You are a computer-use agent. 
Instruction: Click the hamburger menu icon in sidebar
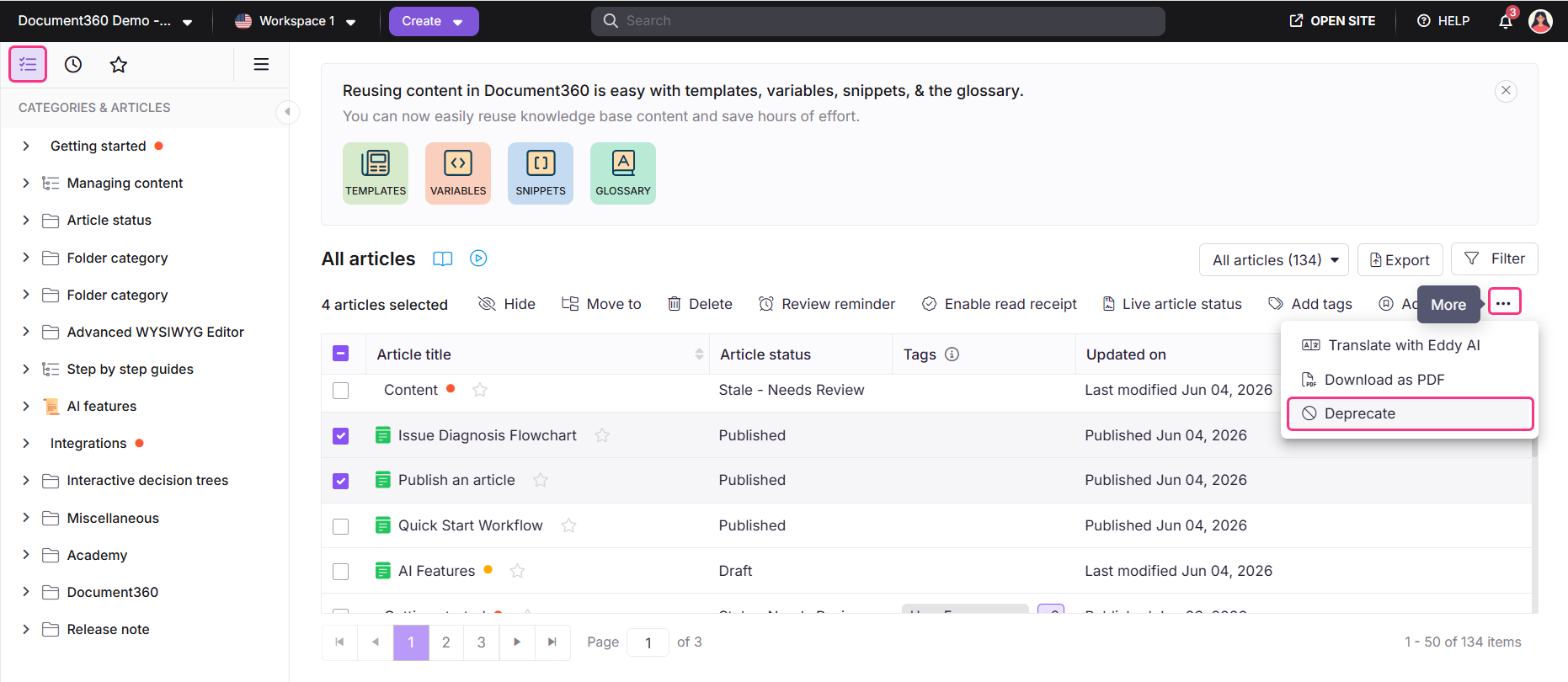(261, 64)
